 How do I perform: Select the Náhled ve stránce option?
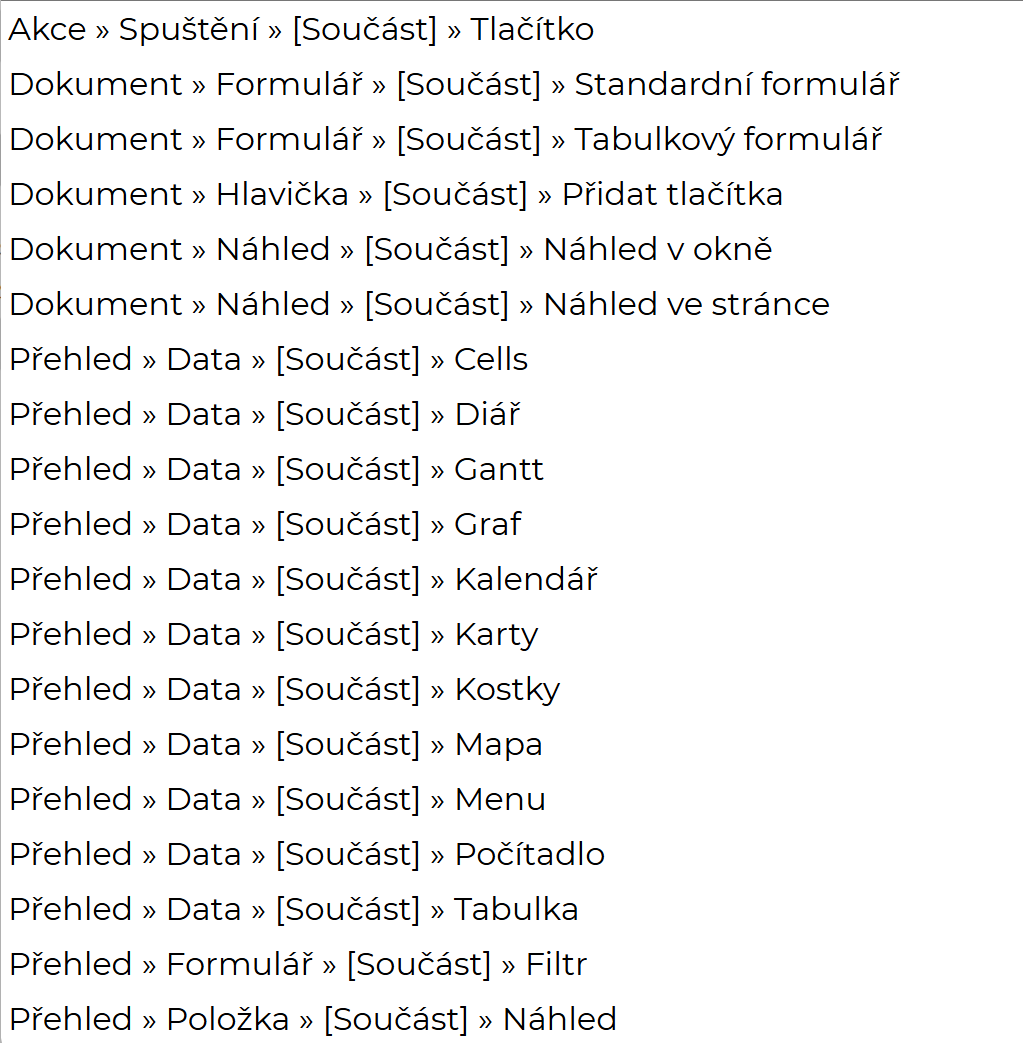coord(419,305)
